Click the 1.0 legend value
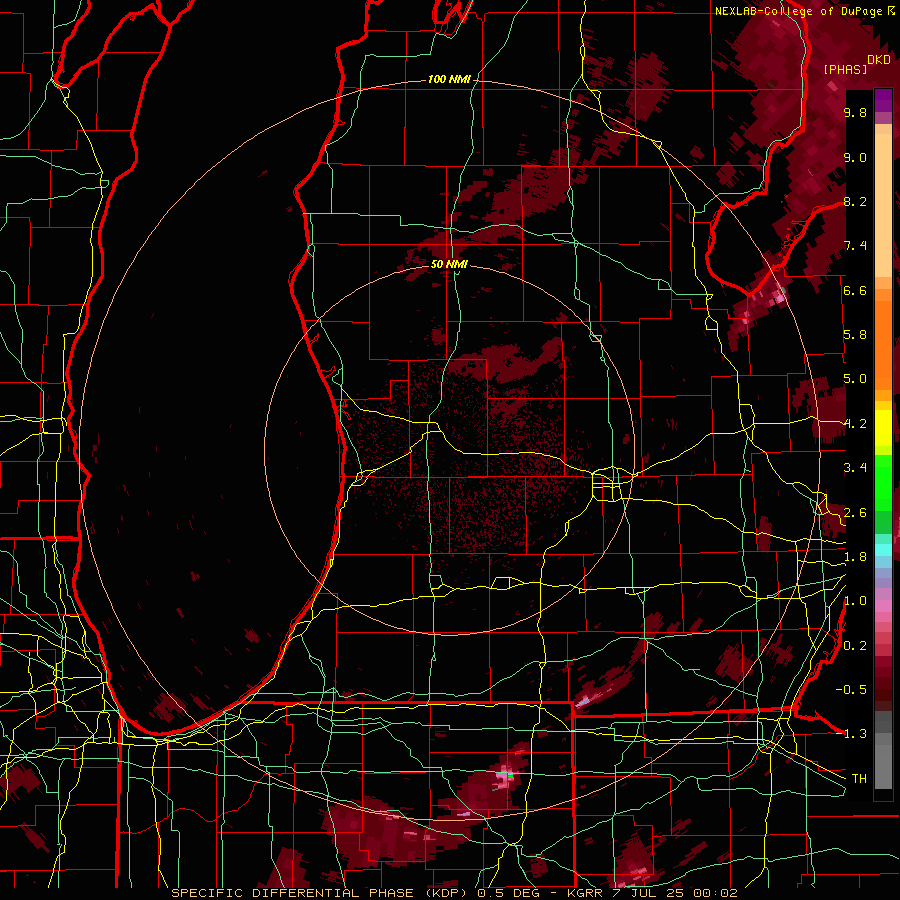Screen dimensions: 900x900 pyautogui.click(x=855, y=601)
